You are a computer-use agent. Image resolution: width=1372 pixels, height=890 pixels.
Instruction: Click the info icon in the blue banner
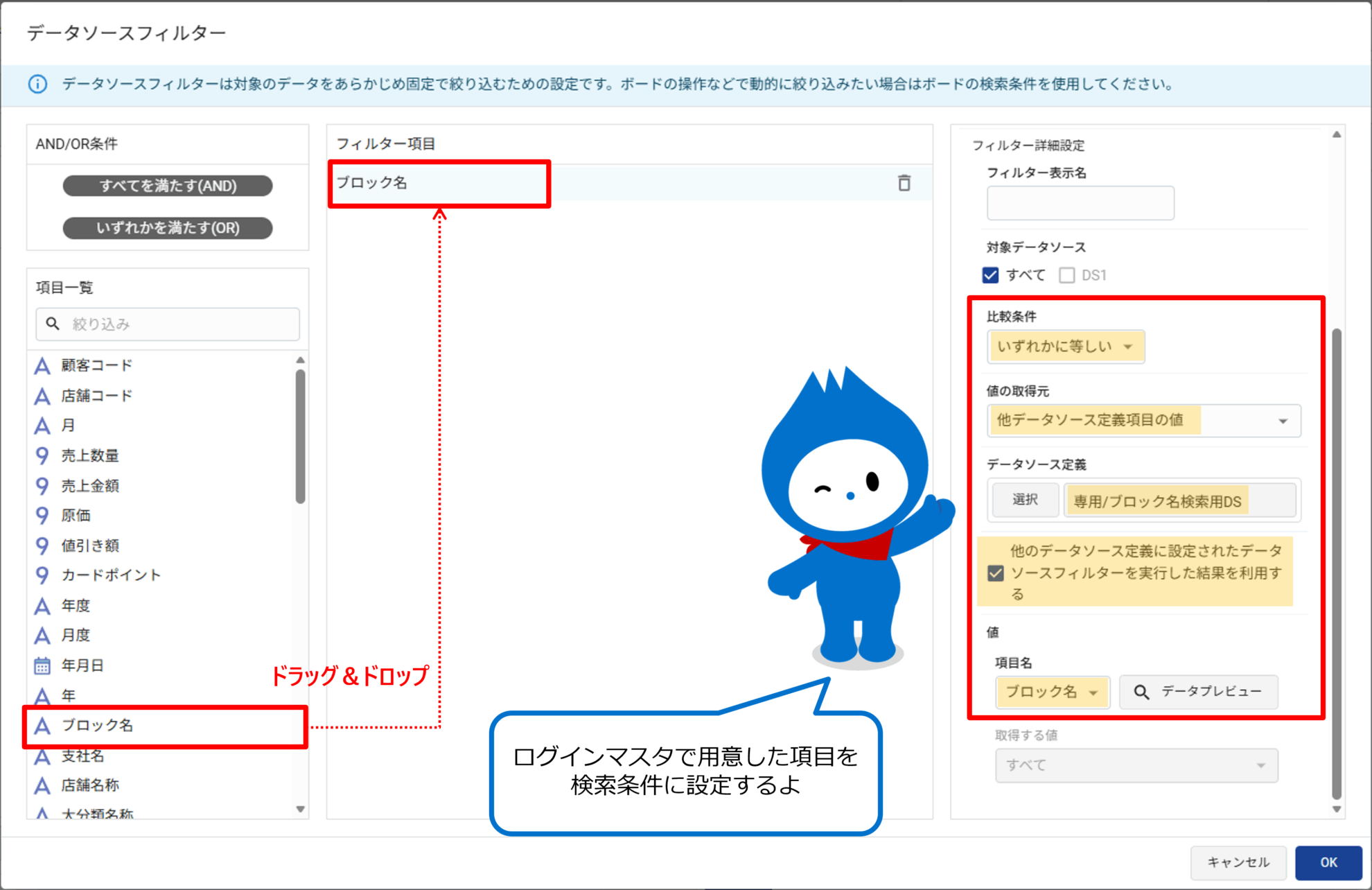(37, 84)
